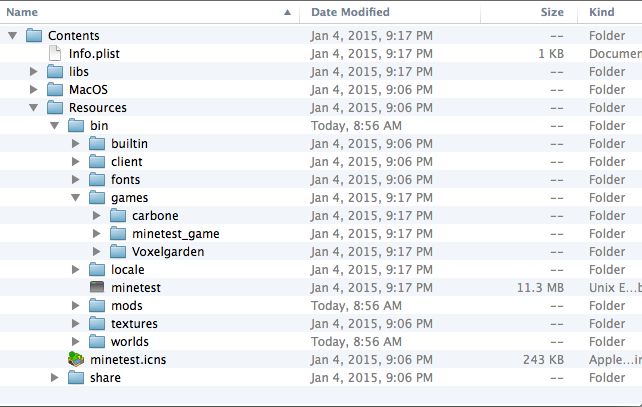642x407 pixels.
Task: Click the fonts folder icon
Action: tap(97, 180)
